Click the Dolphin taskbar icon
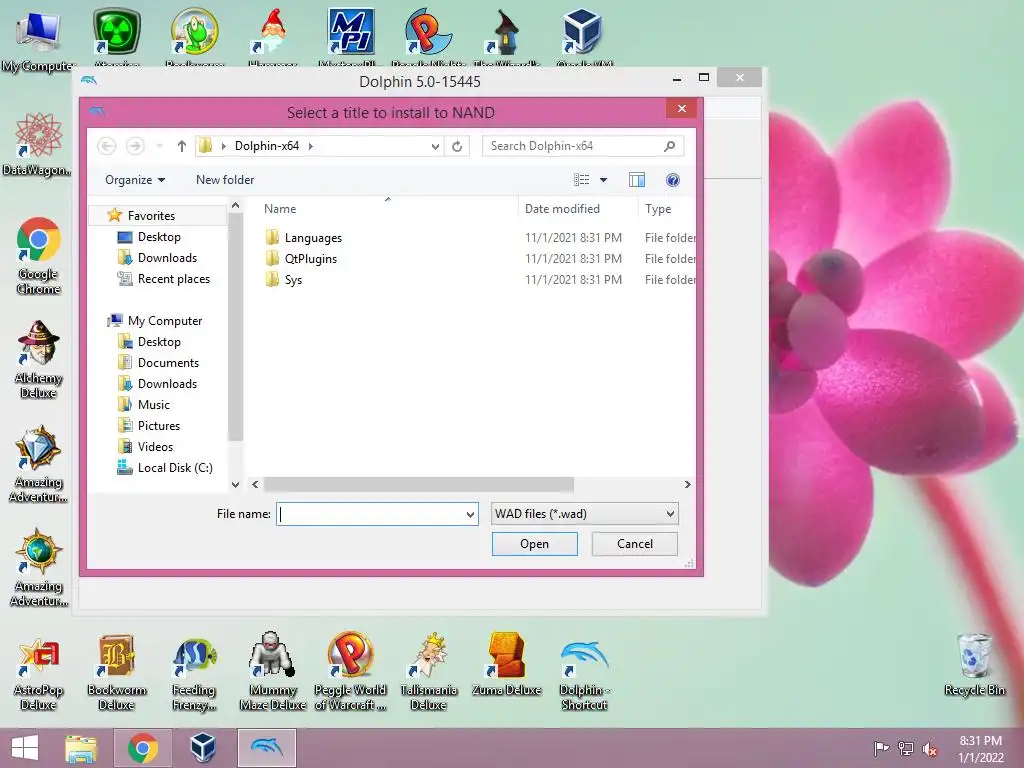The image size is (1024, 768). pos(266,748)
